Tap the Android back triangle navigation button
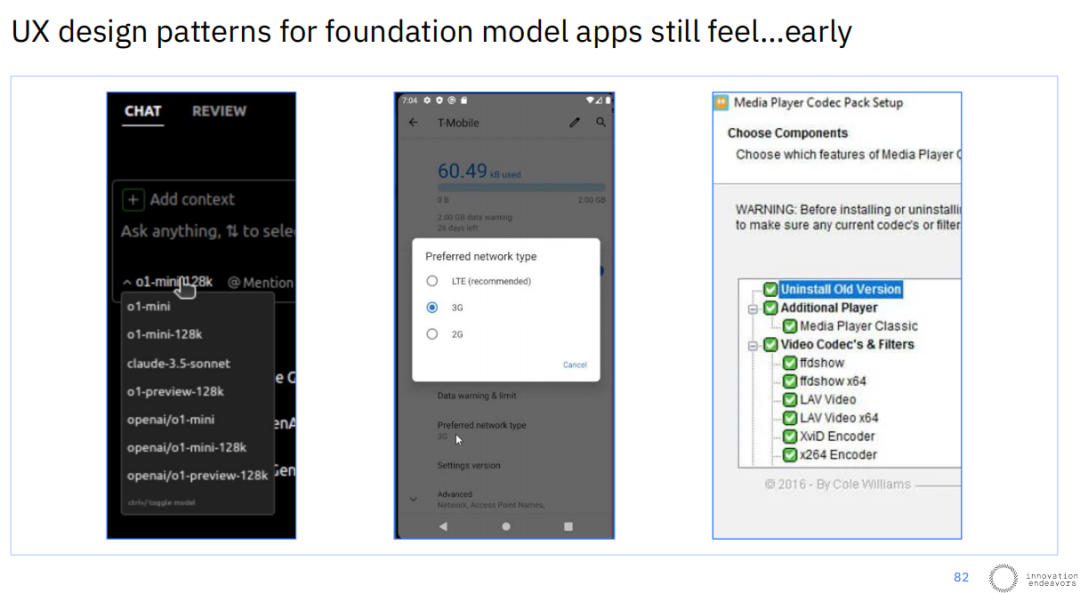Image resolution: width=1080 pixels, height=593 pixels. click(x=443, y=526)
